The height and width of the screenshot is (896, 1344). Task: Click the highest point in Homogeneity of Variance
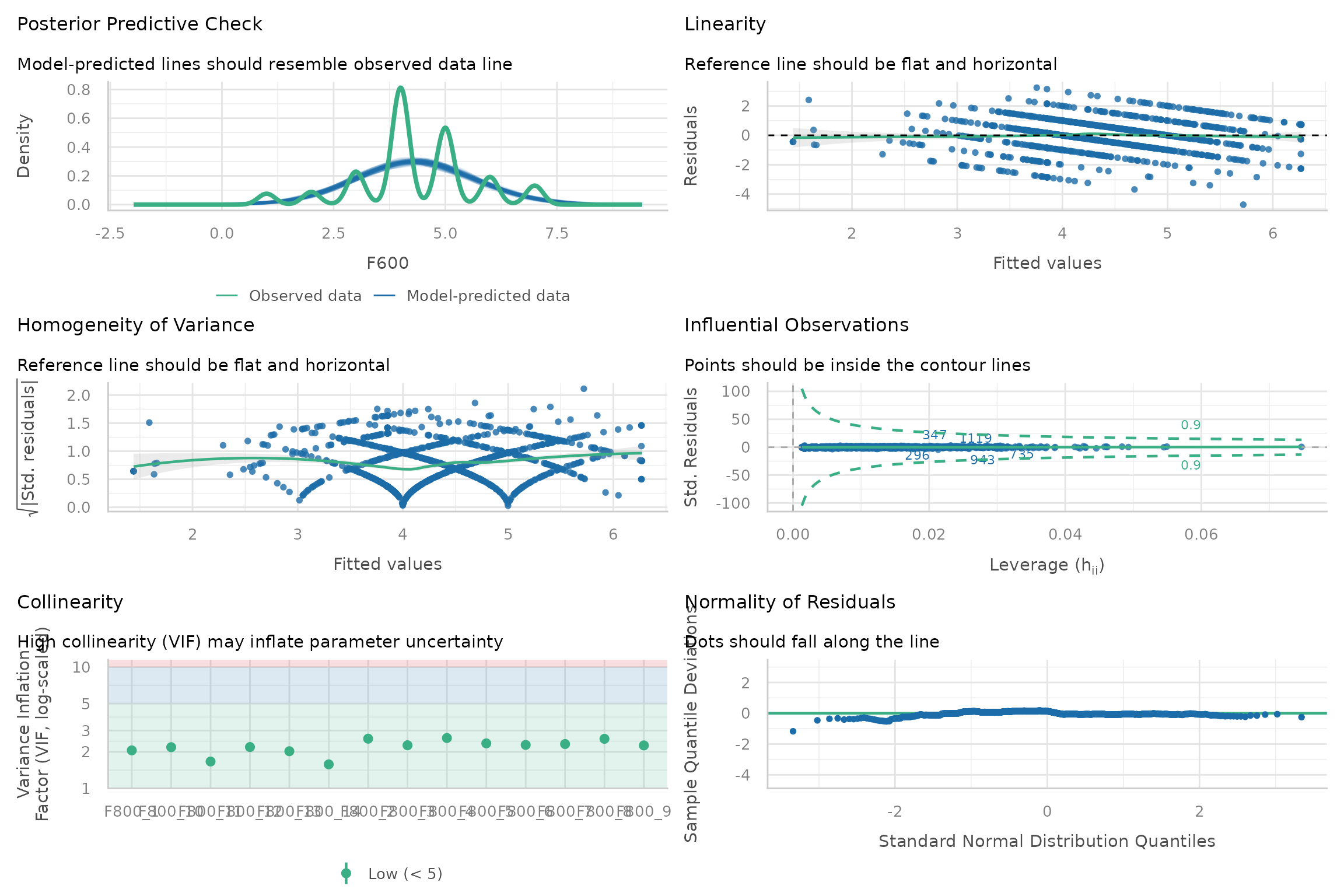(583, 388)
